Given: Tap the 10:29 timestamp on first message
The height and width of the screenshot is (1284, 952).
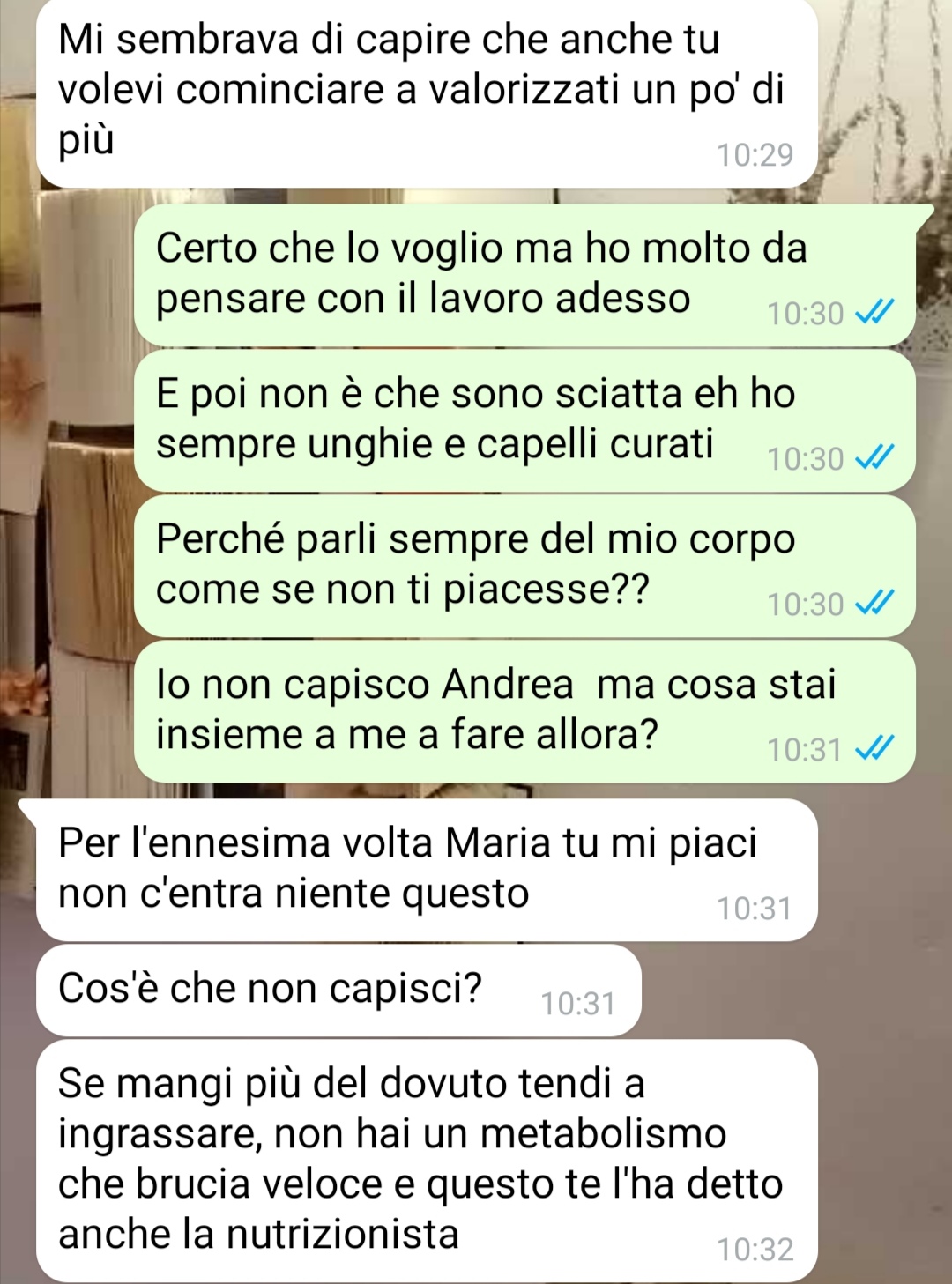Looking at the screenshot, I should [755, 155].
